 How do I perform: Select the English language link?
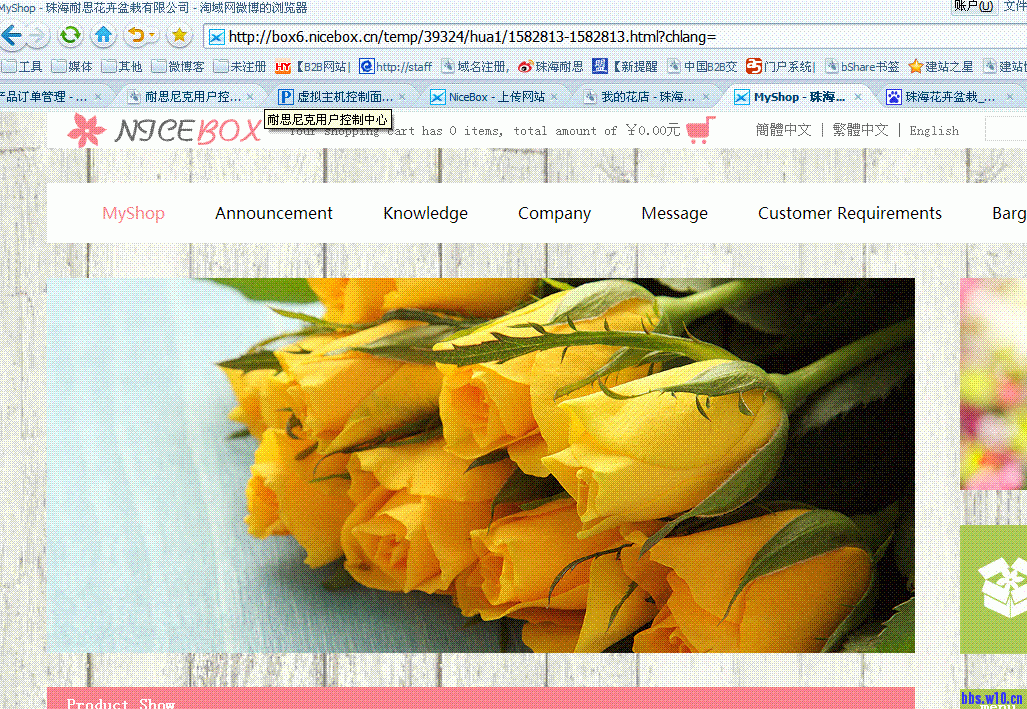(x=934, y=130)
